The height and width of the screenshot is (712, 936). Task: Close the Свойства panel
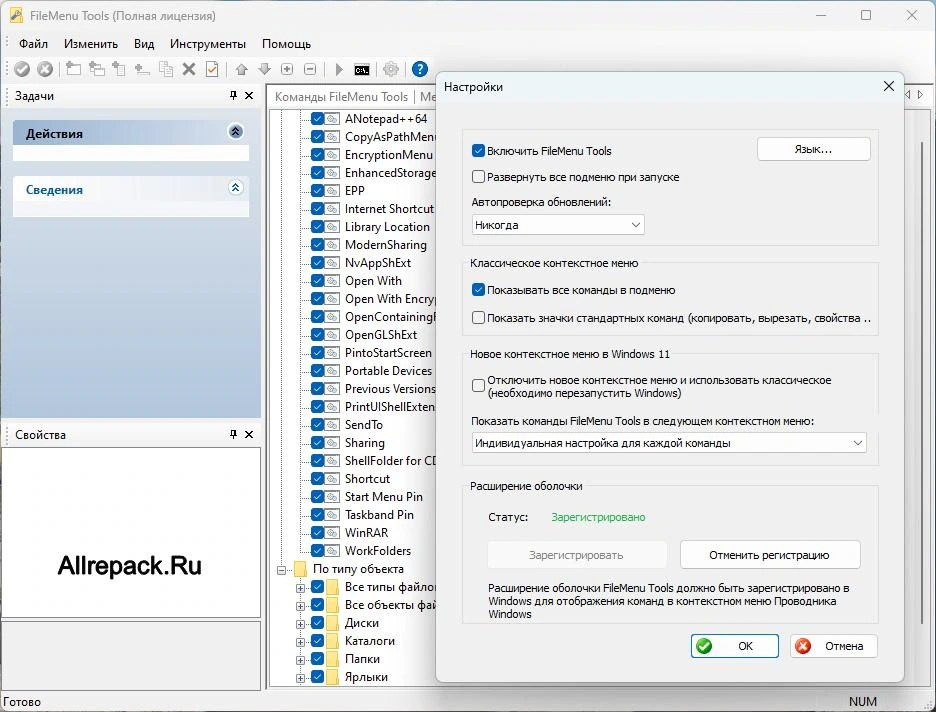pos(250,434)
